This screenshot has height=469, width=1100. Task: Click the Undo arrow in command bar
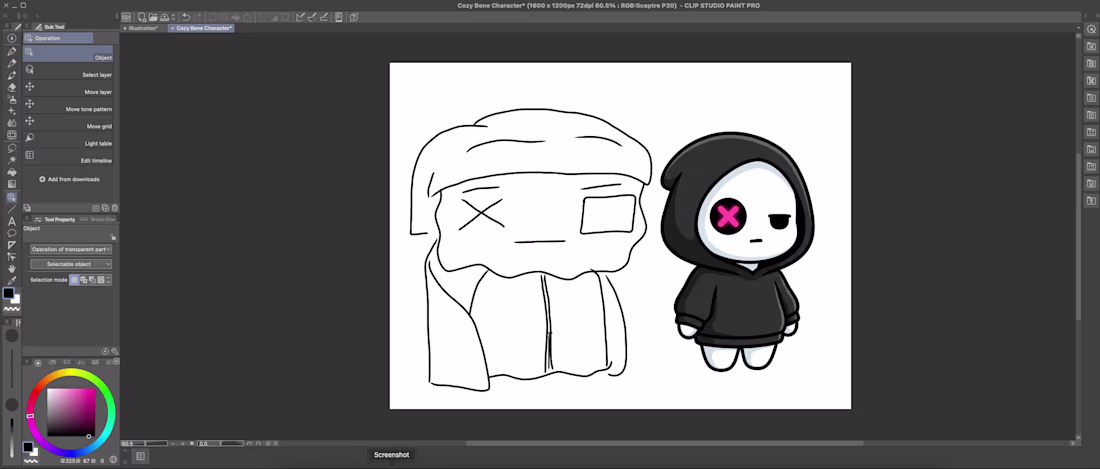pyautogui.click(x=186, y=17)
